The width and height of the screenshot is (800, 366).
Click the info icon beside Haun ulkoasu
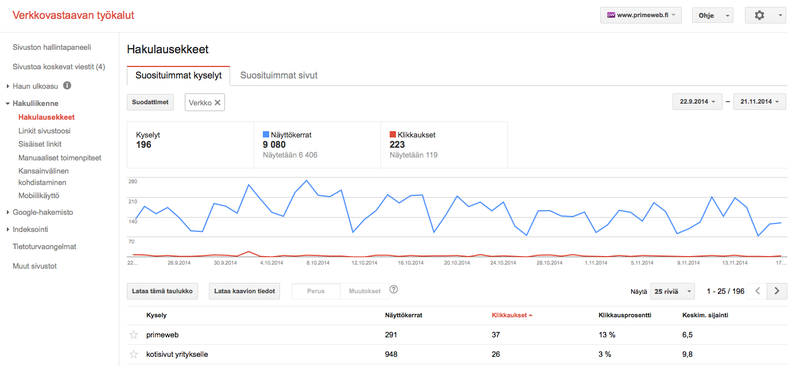(67, 85)
